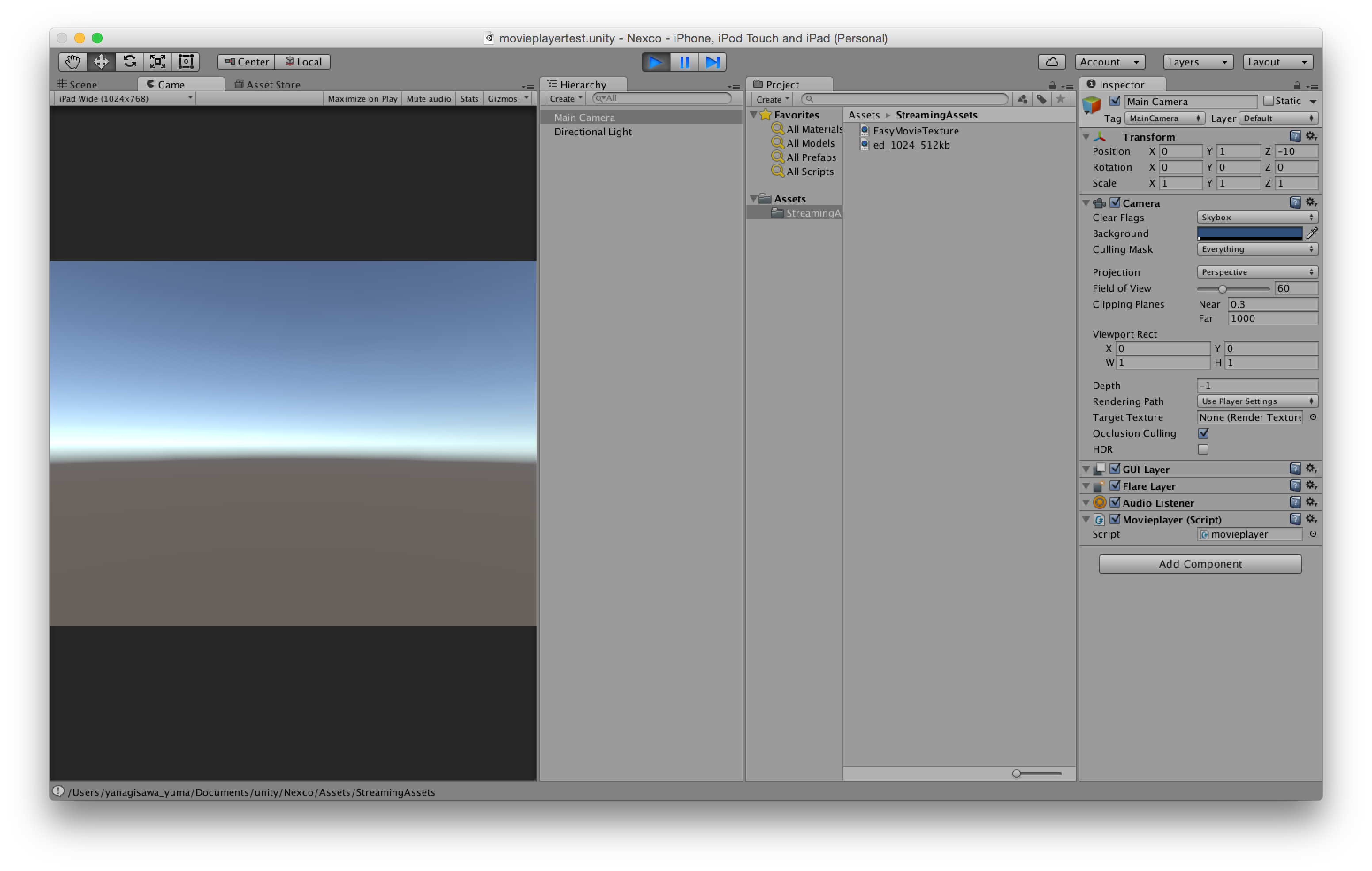Open Unity Cloud services
Image resolution: width=1372 pixels, height=871 pixels.
pos(1052,61)
